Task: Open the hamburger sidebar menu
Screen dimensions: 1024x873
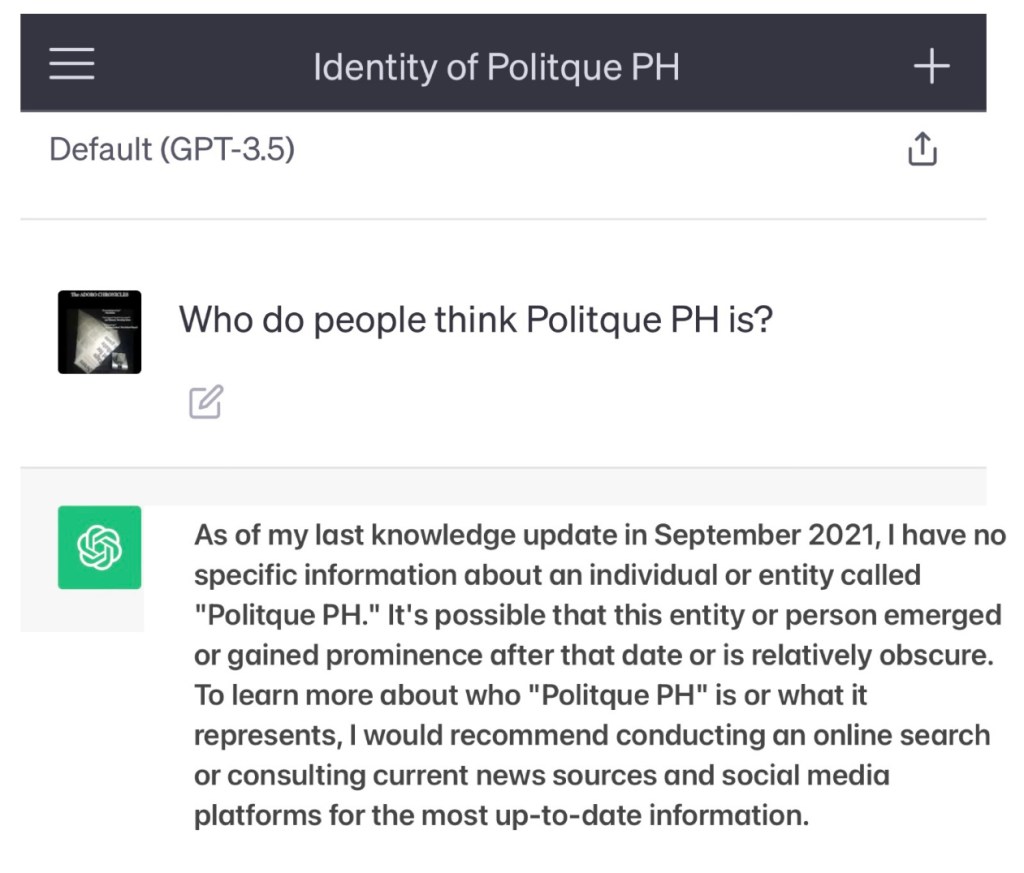Action: [71, 66]
